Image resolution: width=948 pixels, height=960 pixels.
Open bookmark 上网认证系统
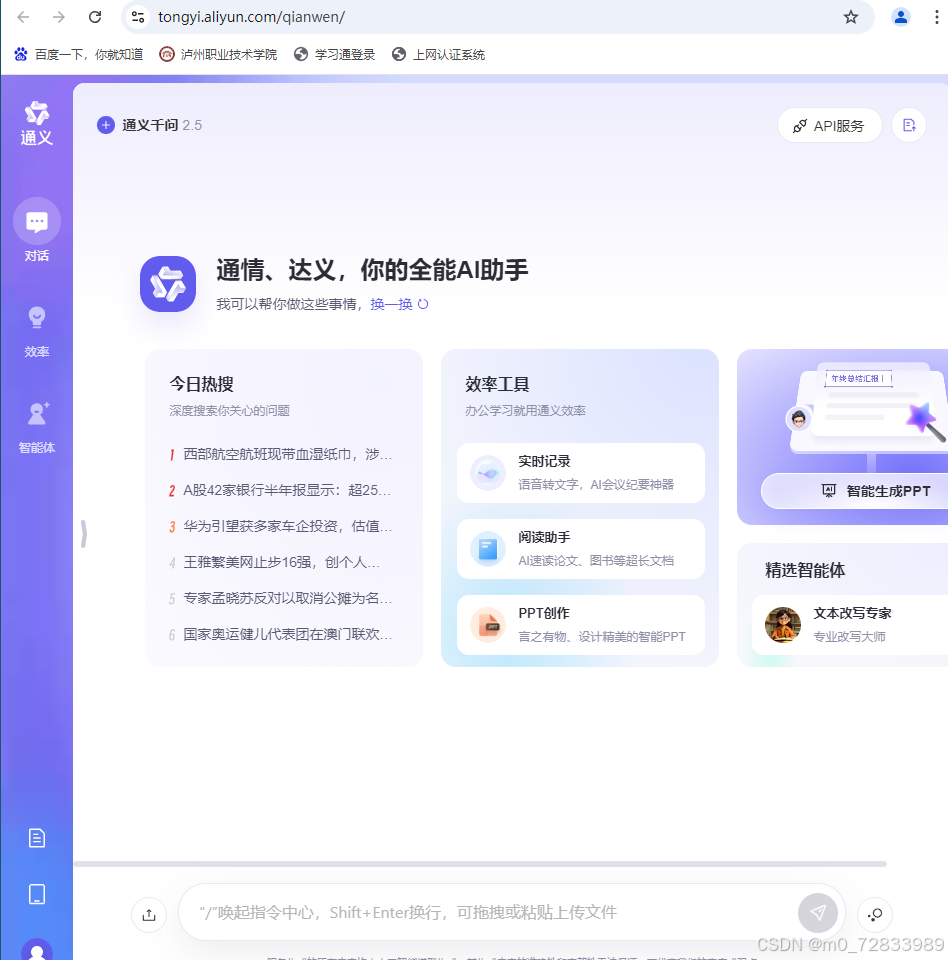pyautogui.click(x=438, y=54)
